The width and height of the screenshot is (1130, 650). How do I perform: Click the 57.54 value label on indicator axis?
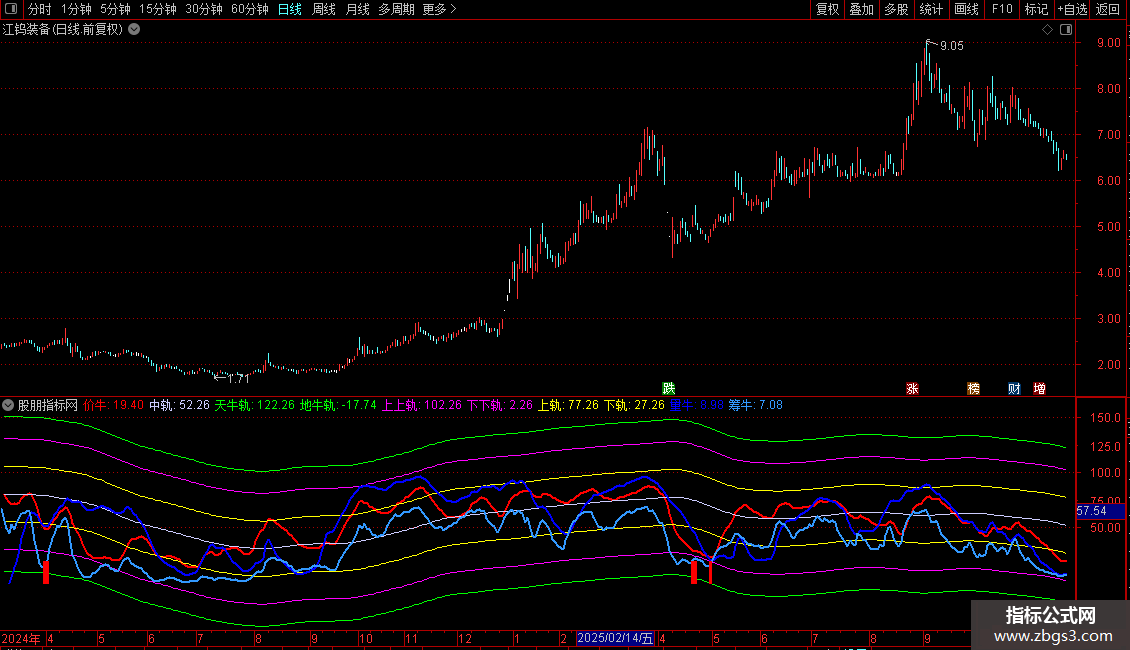click(x=1091, y=510)
